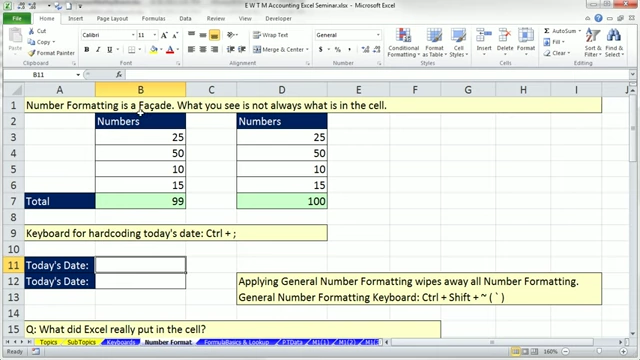Open the Topics sheet tab
Viewport: 640px width, 360px height.
[x=48, y=342]
